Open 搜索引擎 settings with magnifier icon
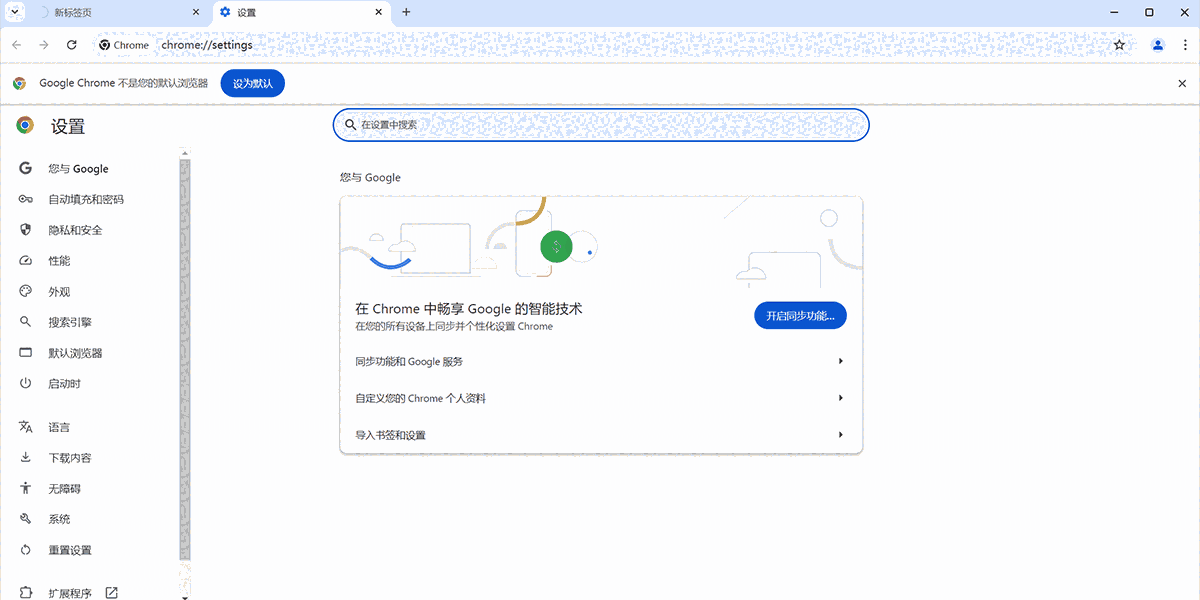The height and width of the screenshot is (600, 1200). [26, 321]
